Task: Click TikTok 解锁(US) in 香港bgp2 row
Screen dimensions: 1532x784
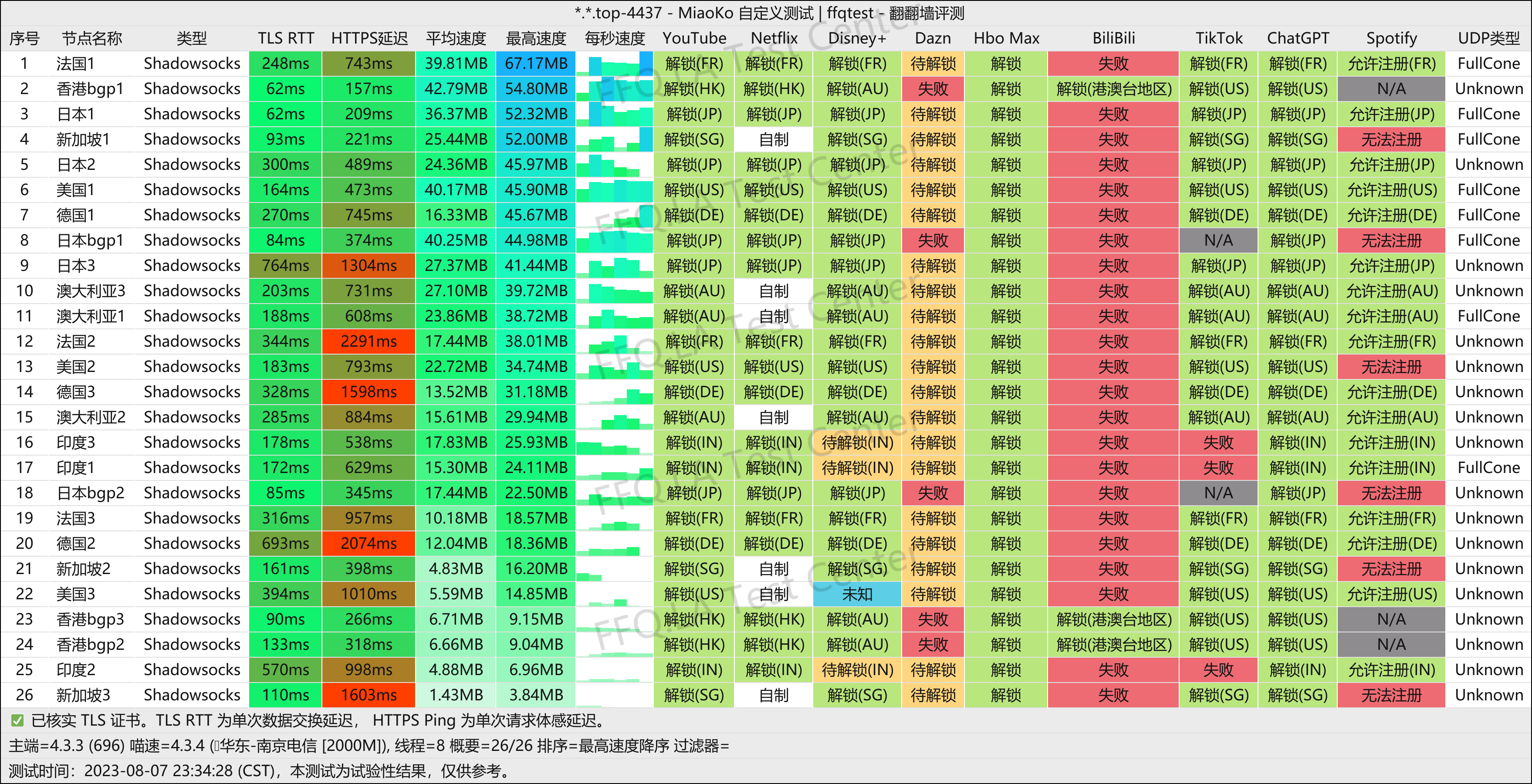Action: (1218, 644)
